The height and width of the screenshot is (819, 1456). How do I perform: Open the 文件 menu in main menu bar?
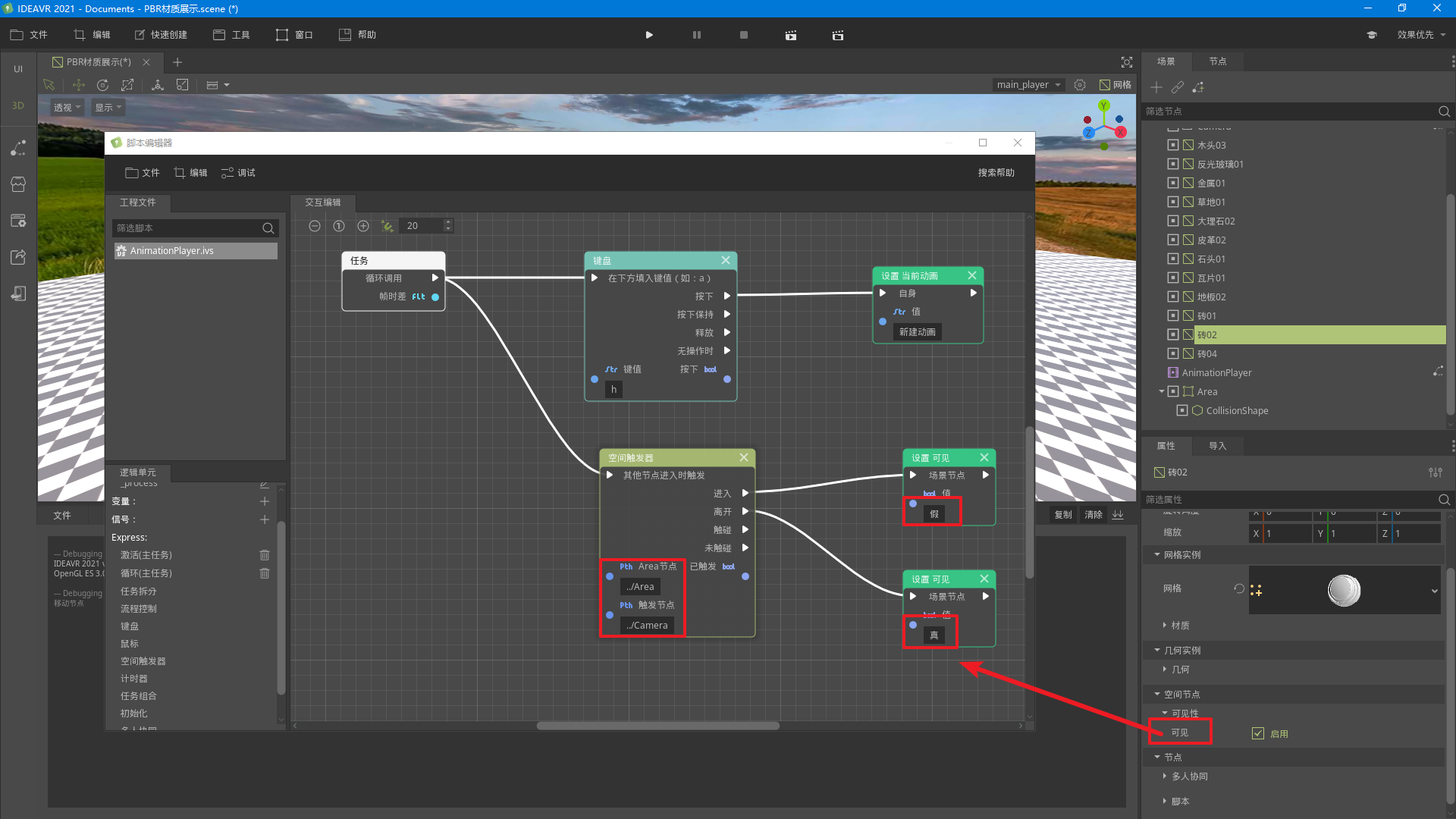pos(29,35)
